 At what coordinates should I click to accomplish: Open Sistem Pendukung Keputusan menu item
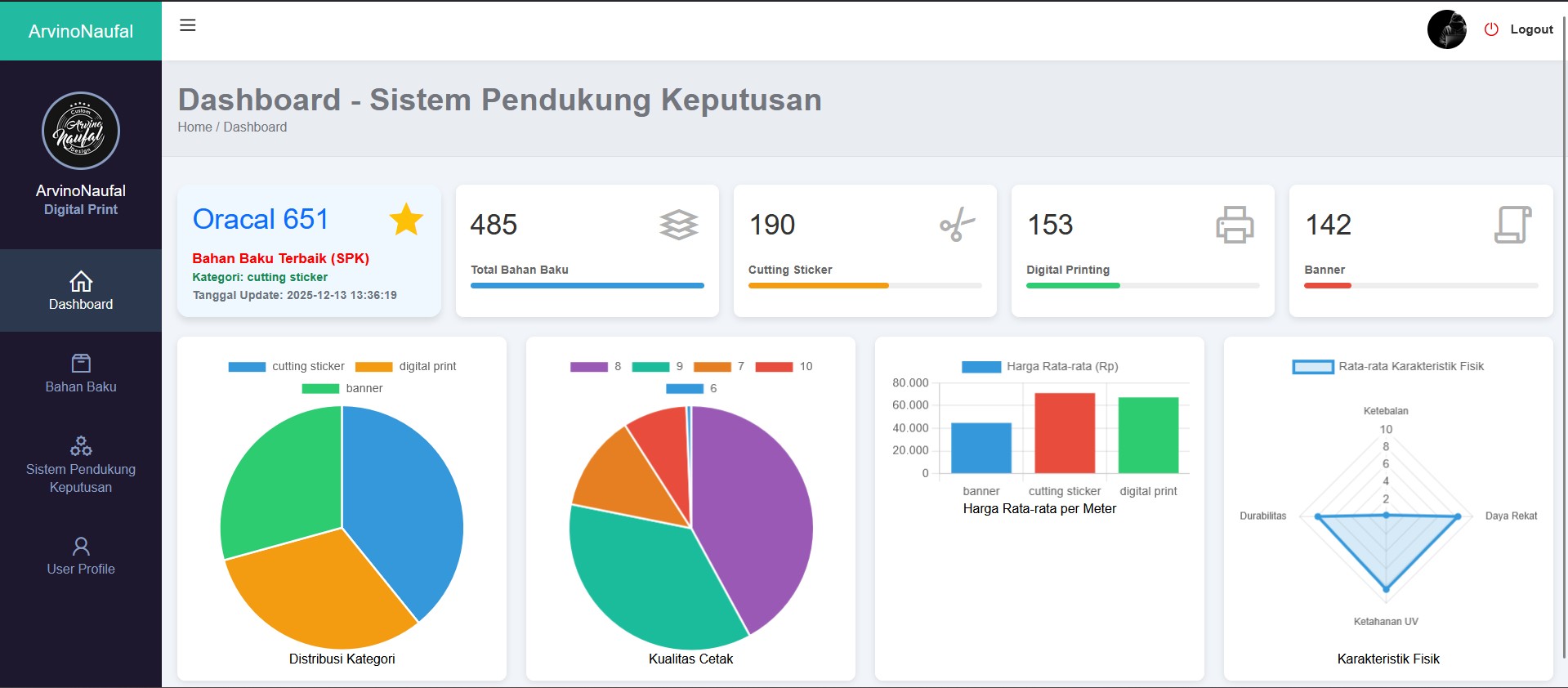[x=81, y=466]
